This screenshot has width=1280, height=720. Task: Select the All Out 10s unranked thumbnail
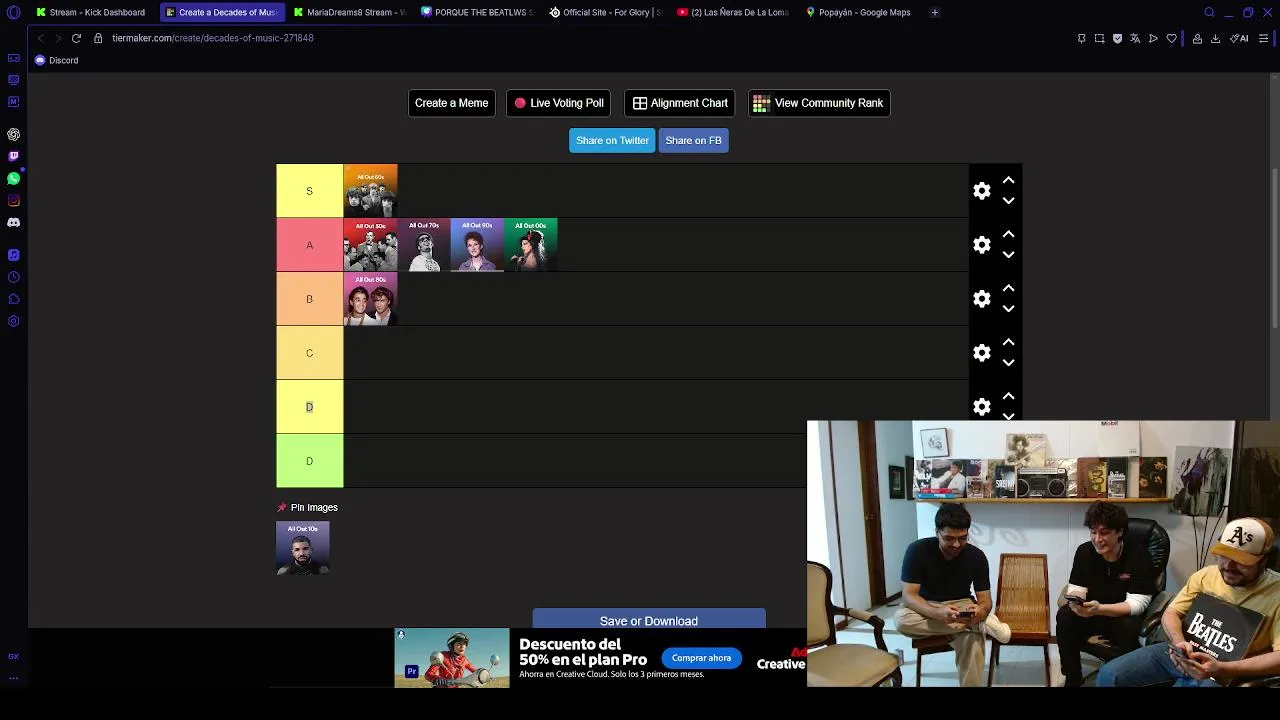coord(303,548)
